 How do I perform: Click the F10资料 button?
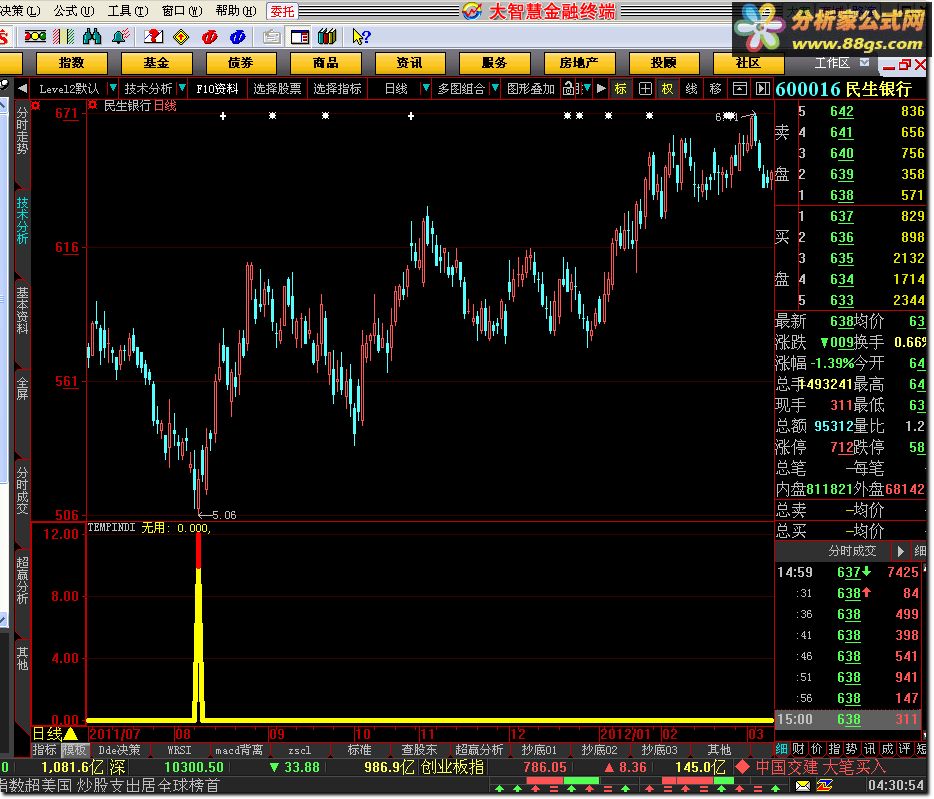pyautogui.click(x=217, y=89)
